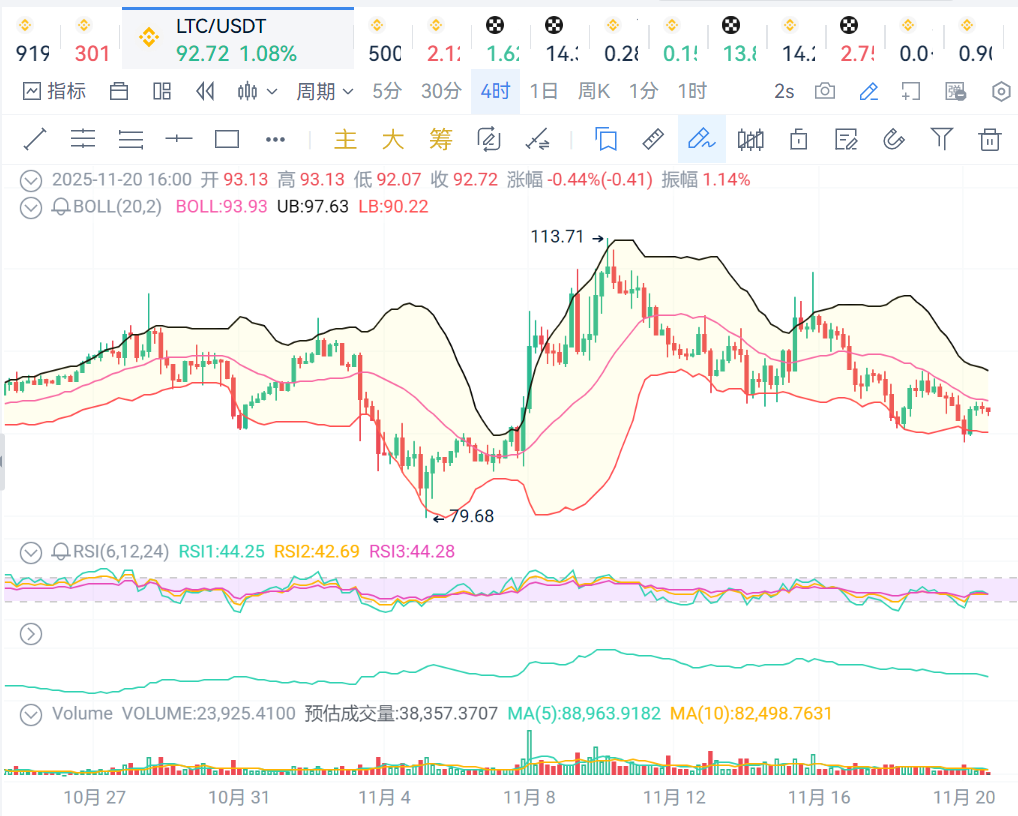Viewport: 1018px width, 816px height.
Task: Select the trend line drawing tool
Action: point(35,139)
